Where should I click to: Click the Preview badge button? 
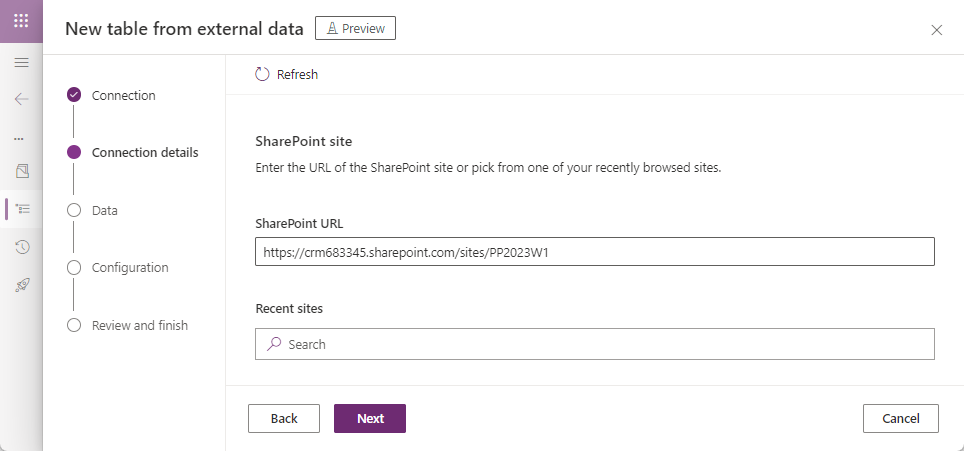point(355,28)
